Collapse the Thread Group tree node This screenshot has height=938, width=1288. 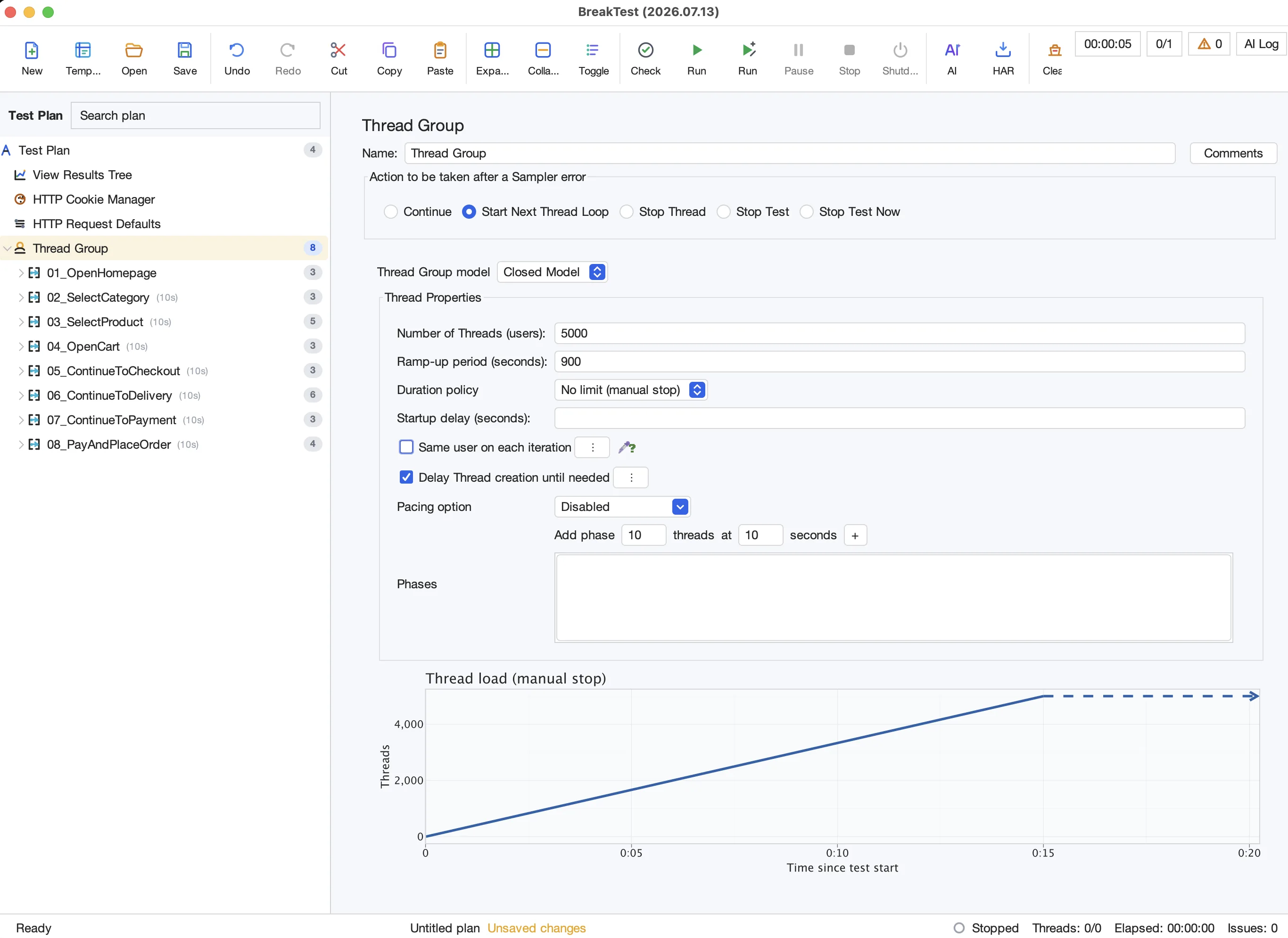(x=8, y=249)
